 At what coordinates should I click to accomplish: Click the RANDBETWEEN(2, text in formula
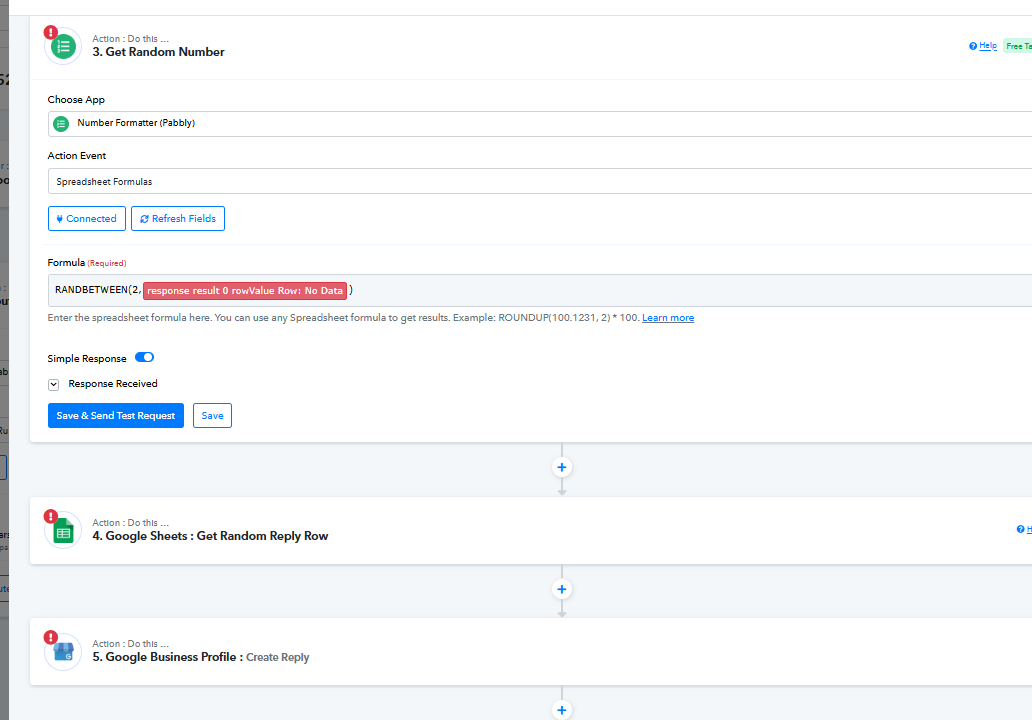98,290
